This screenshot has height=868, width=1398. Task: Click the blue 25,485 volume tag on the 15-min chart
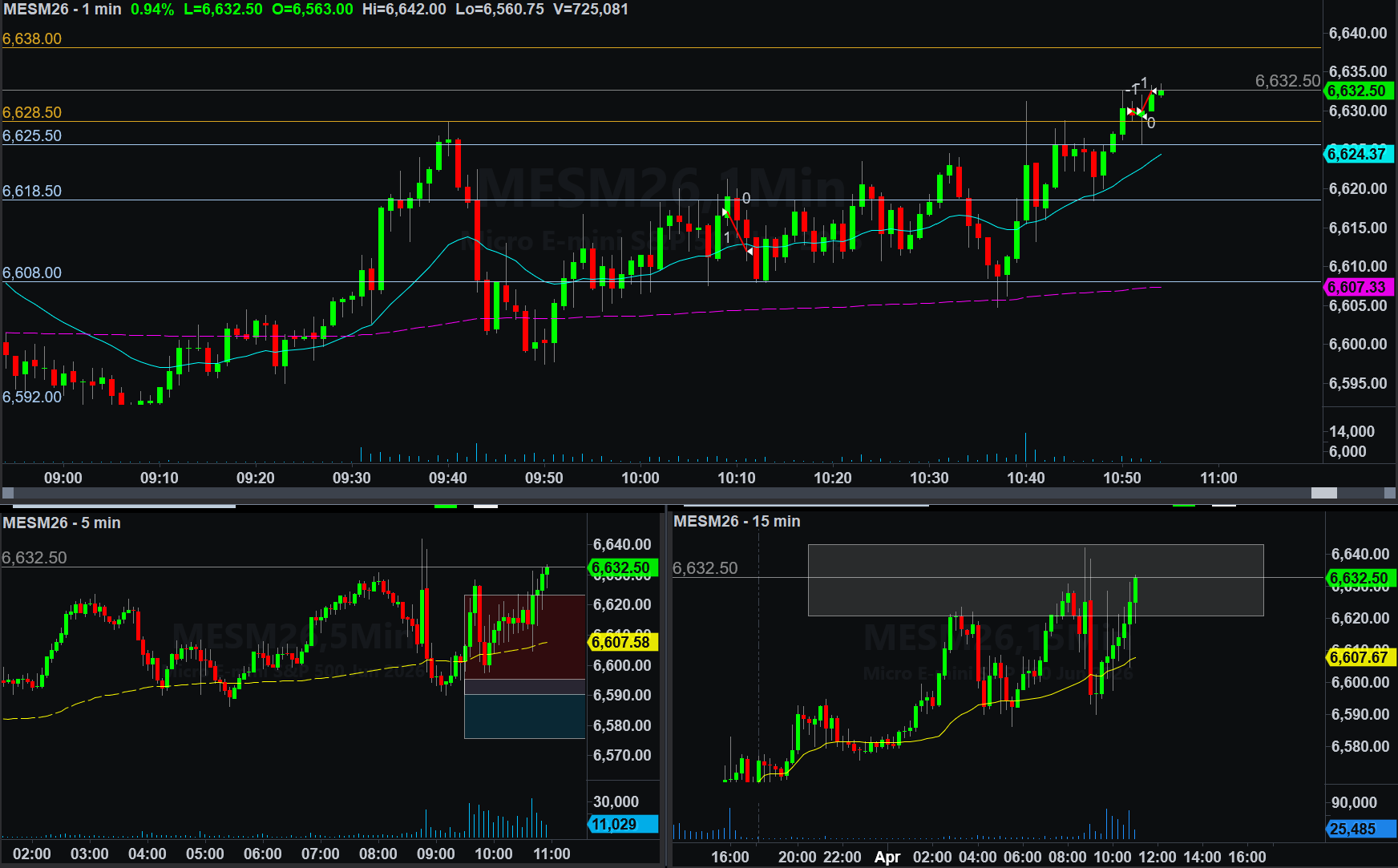click(1353, 829)
